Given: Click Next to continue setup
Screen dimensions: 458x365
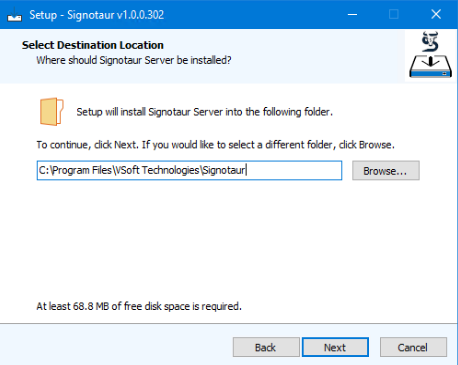Looking at the screenshot, I should pos(335,347).
